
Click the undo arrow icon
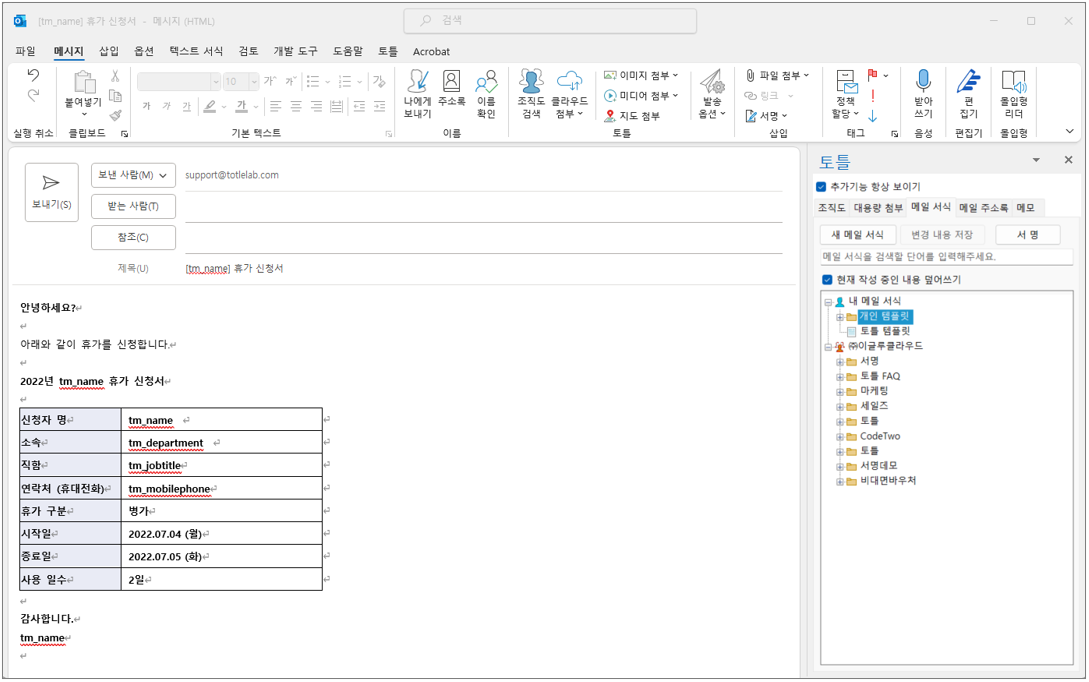pyautogui.click(x=33, y=75)
